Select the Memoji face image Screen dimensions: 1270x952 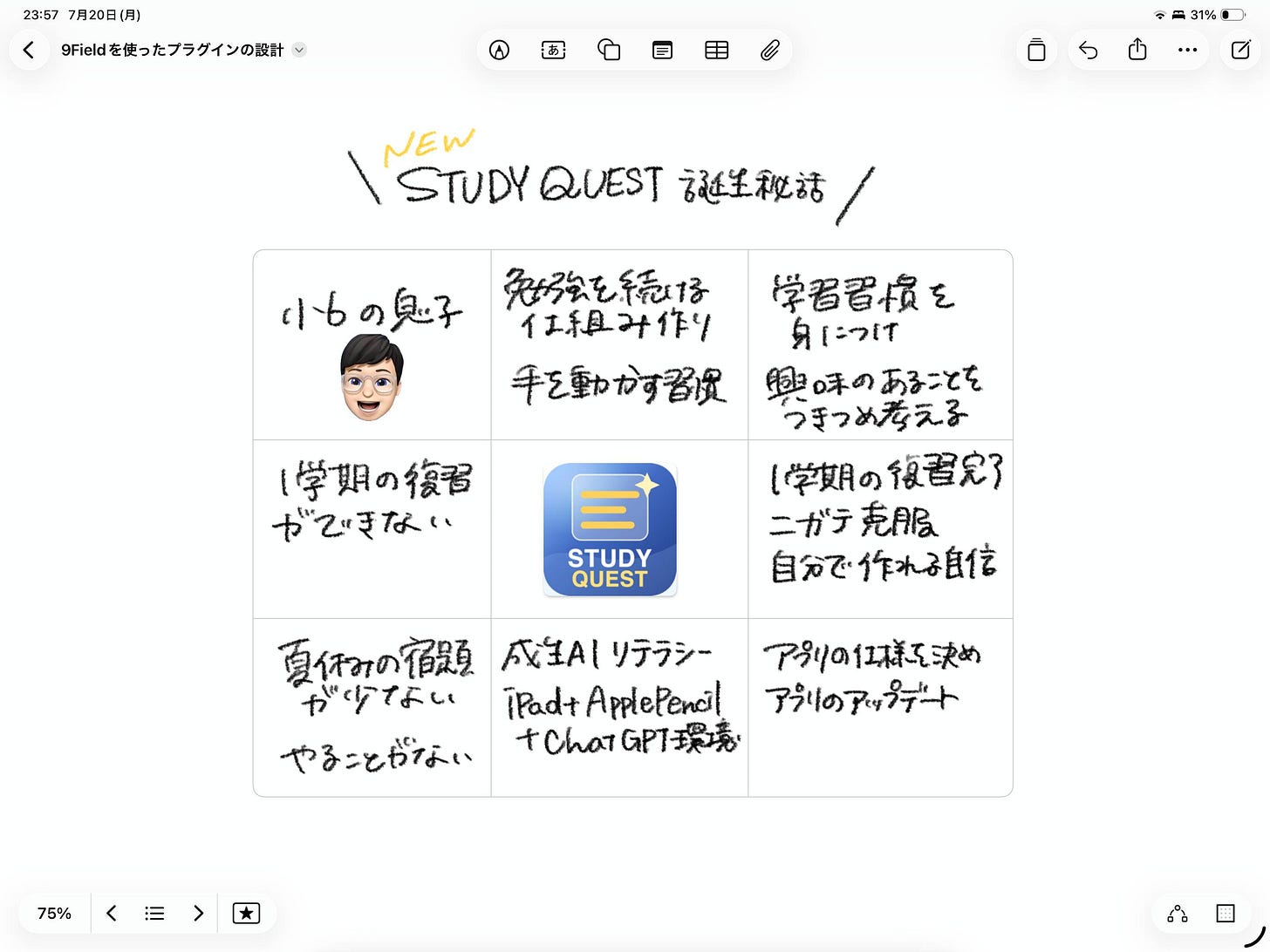(x=371, y=377)
